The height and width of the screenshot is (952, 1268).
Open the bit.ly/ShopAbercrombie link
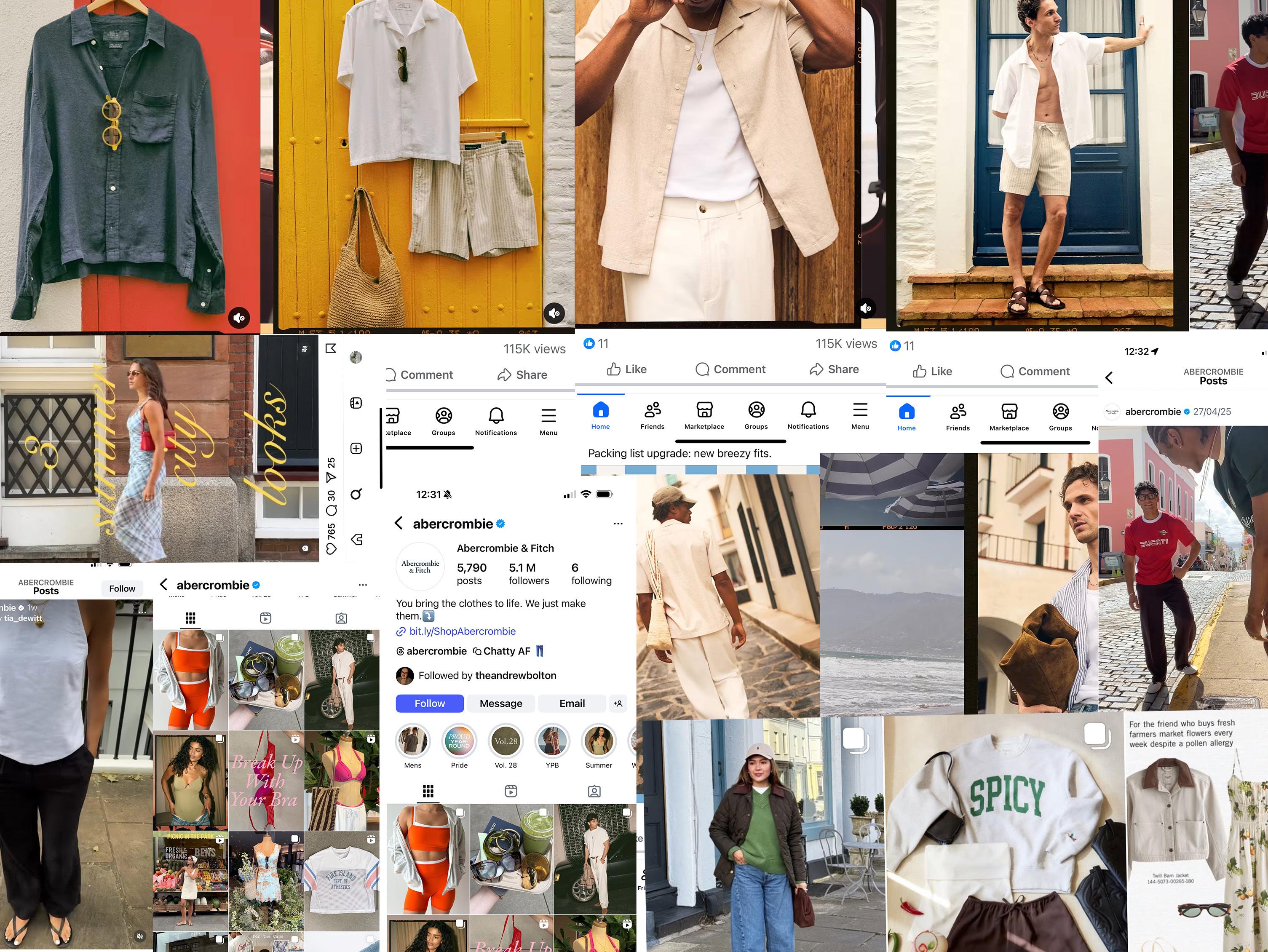pos(462,631)
